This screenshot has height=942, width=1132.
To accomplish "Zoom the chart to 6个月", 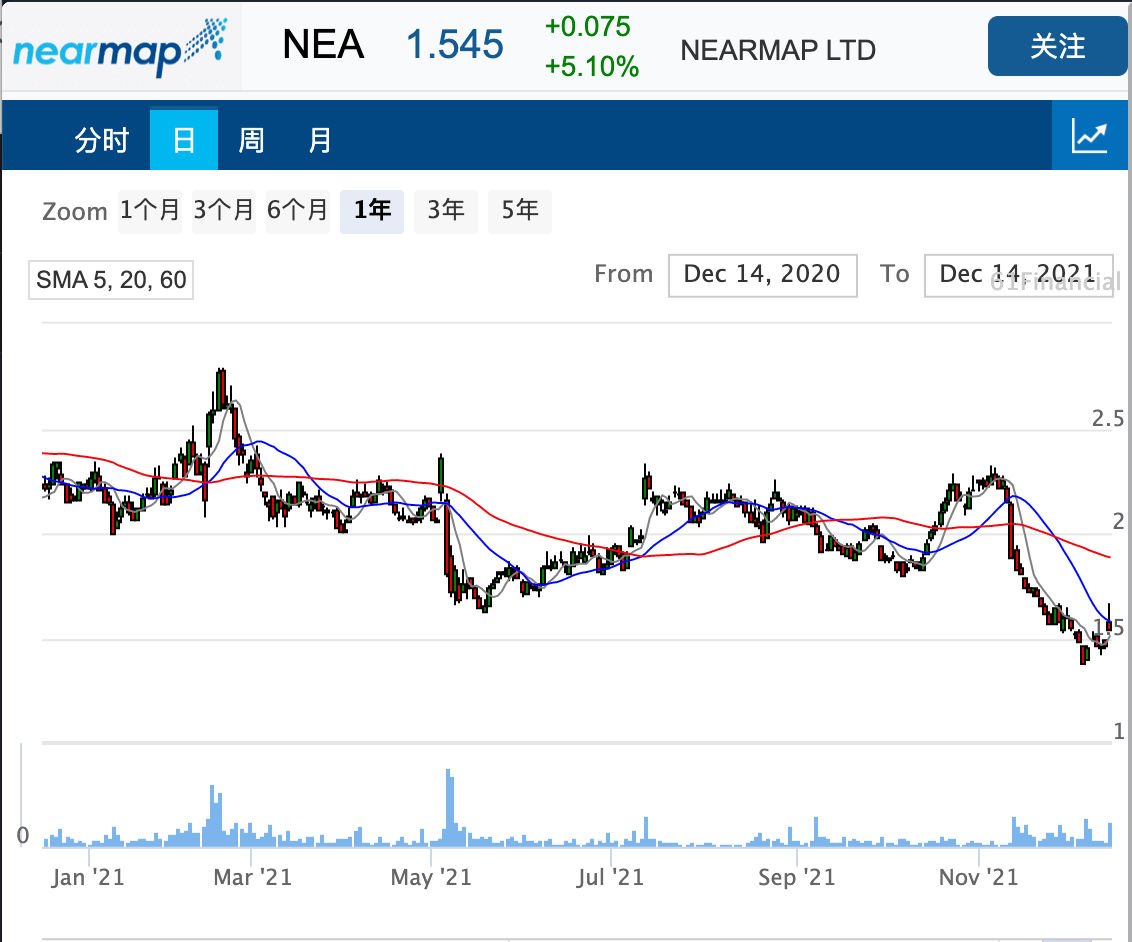I will [297, 211].
